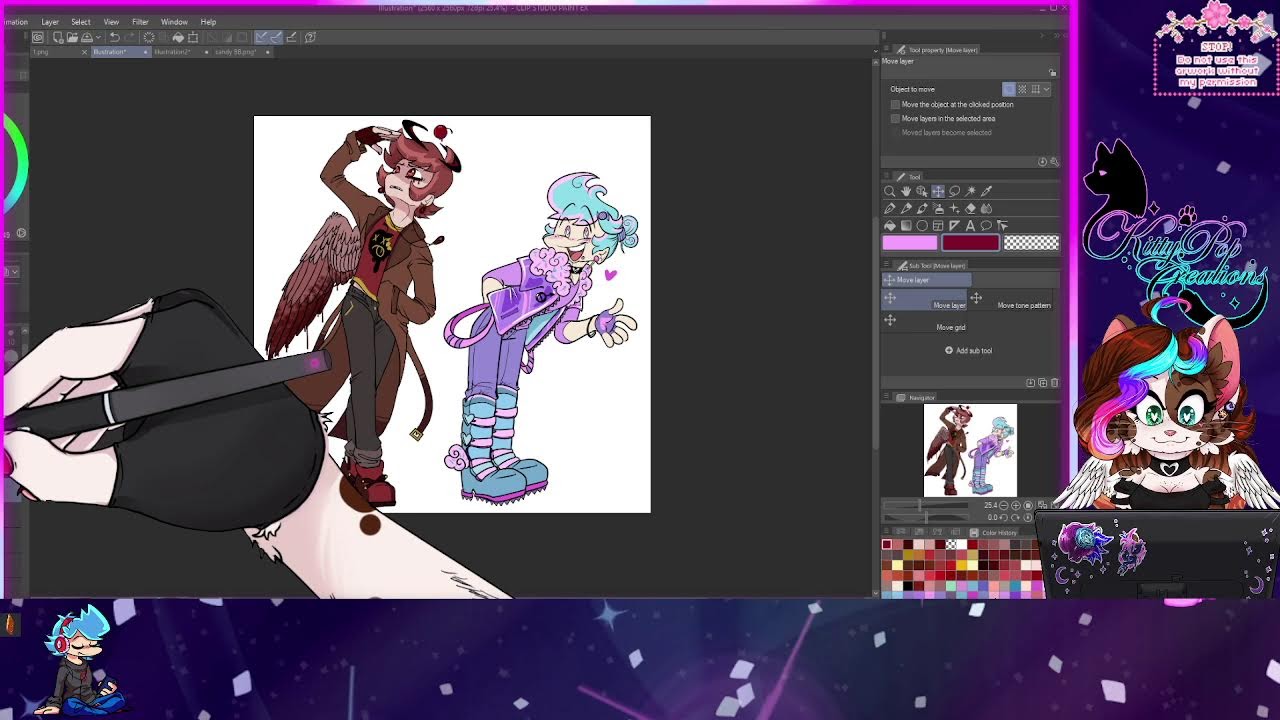Click the Clip Studio launcher icon
Viewport: 1280px width, 720px height.
coord(38,37)
